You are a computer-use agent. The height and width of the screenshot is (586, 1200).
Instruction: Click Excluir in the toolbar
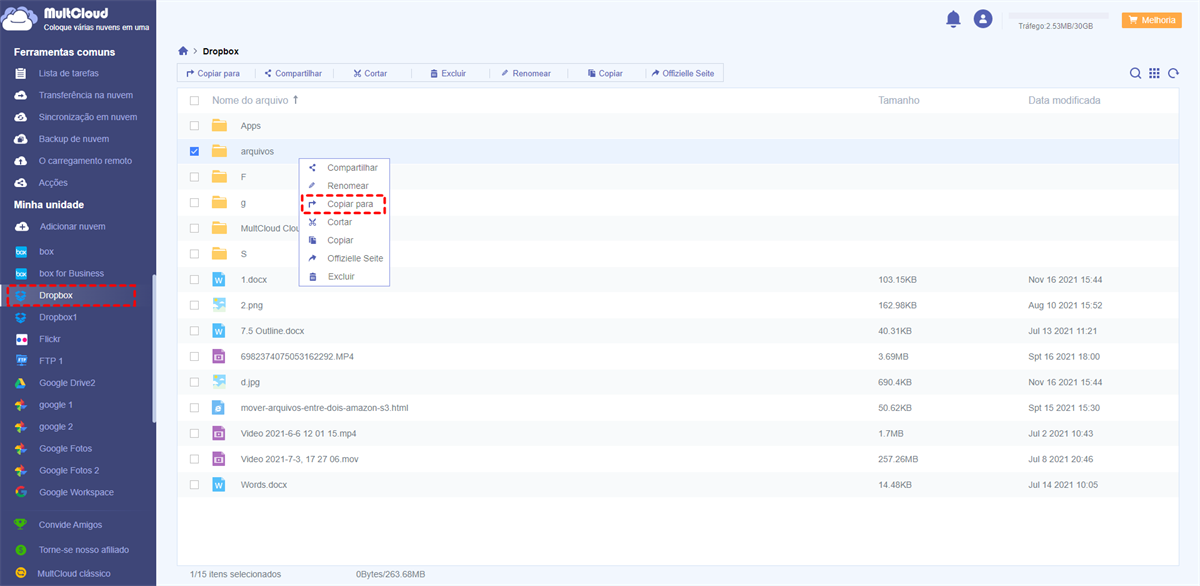click(x=447, y=73)
